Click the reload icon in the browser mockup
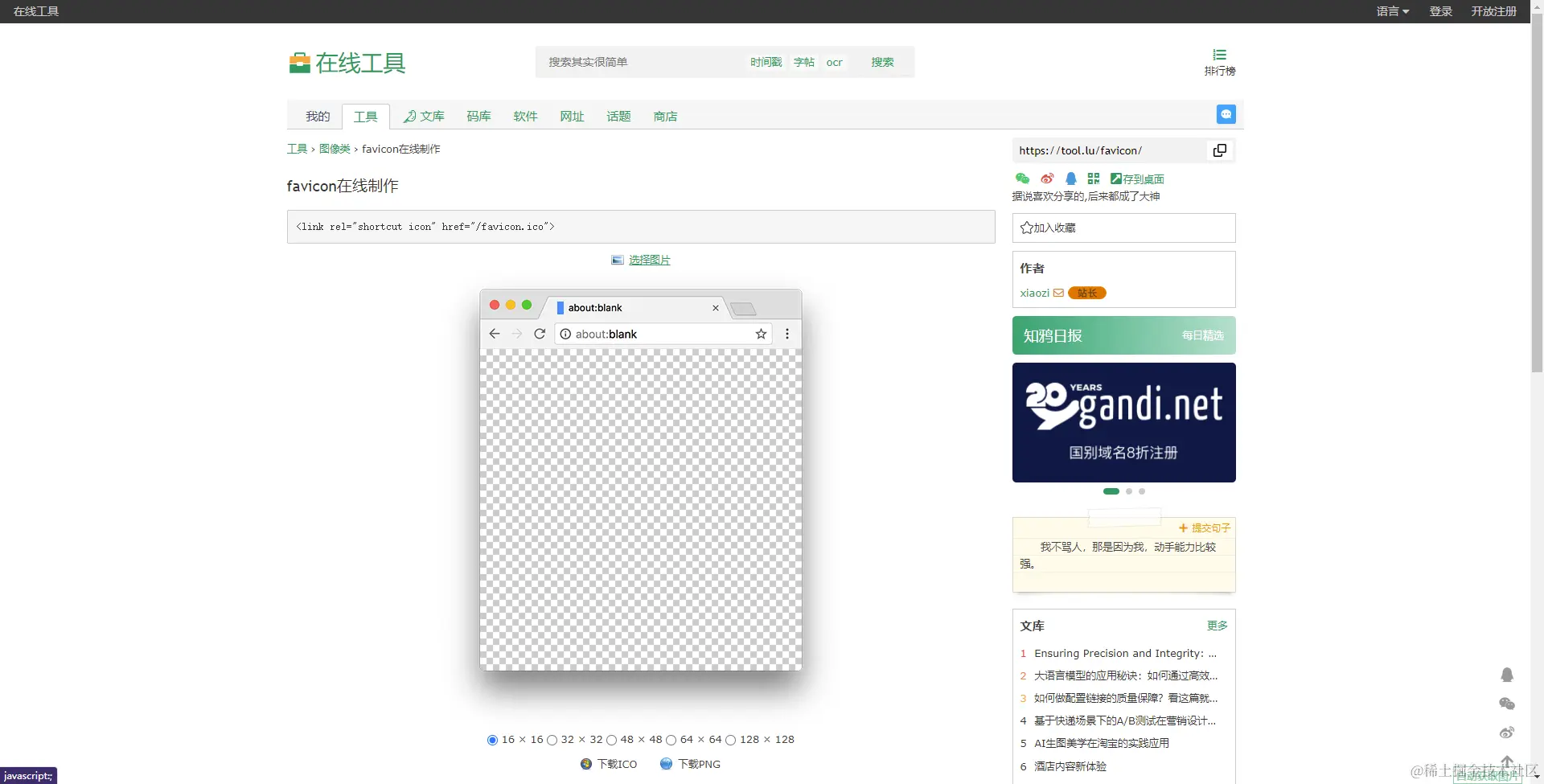 (x=540, y=334)
